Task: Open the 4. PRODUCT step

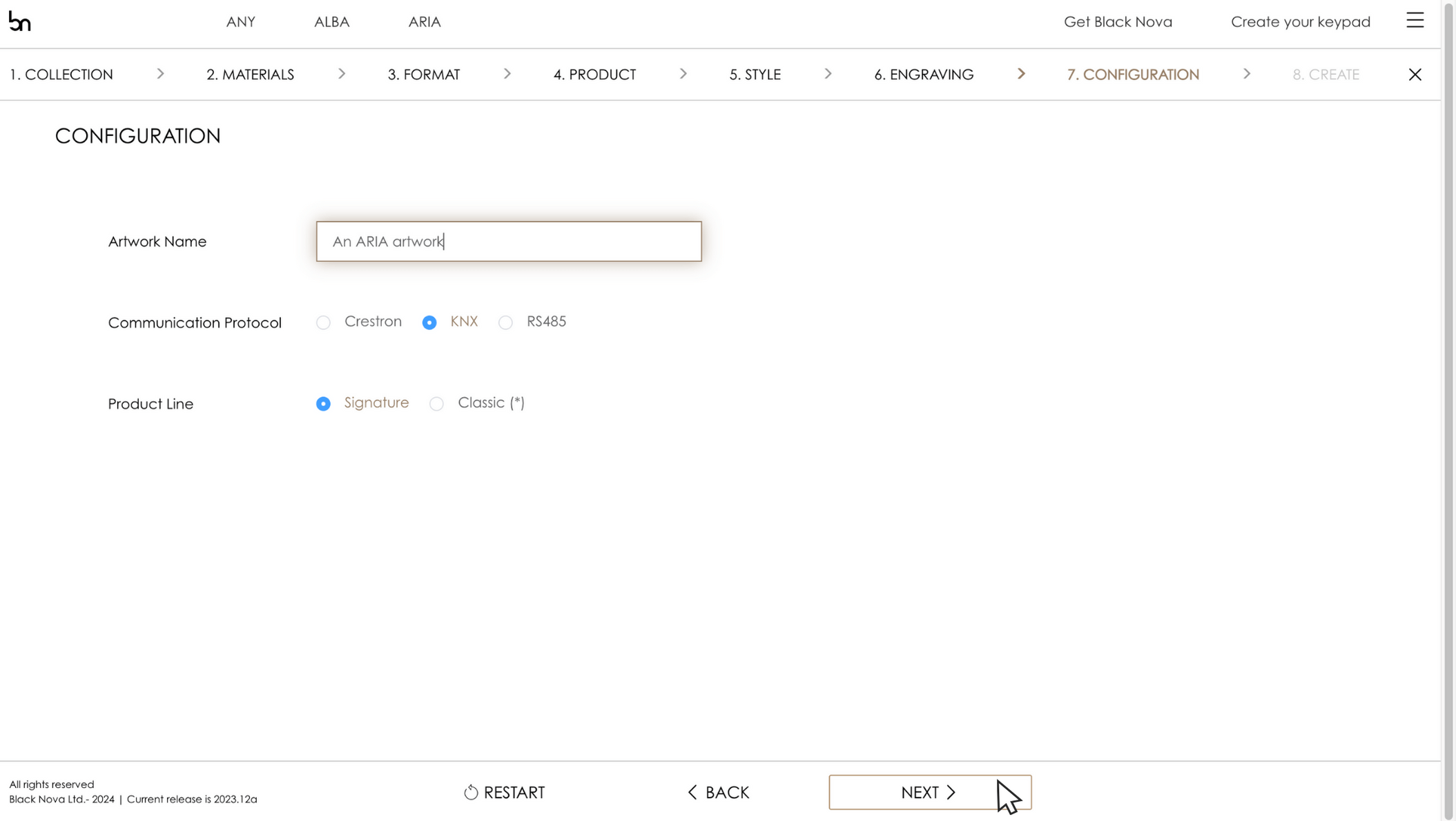Action: [x=594, y=74]
